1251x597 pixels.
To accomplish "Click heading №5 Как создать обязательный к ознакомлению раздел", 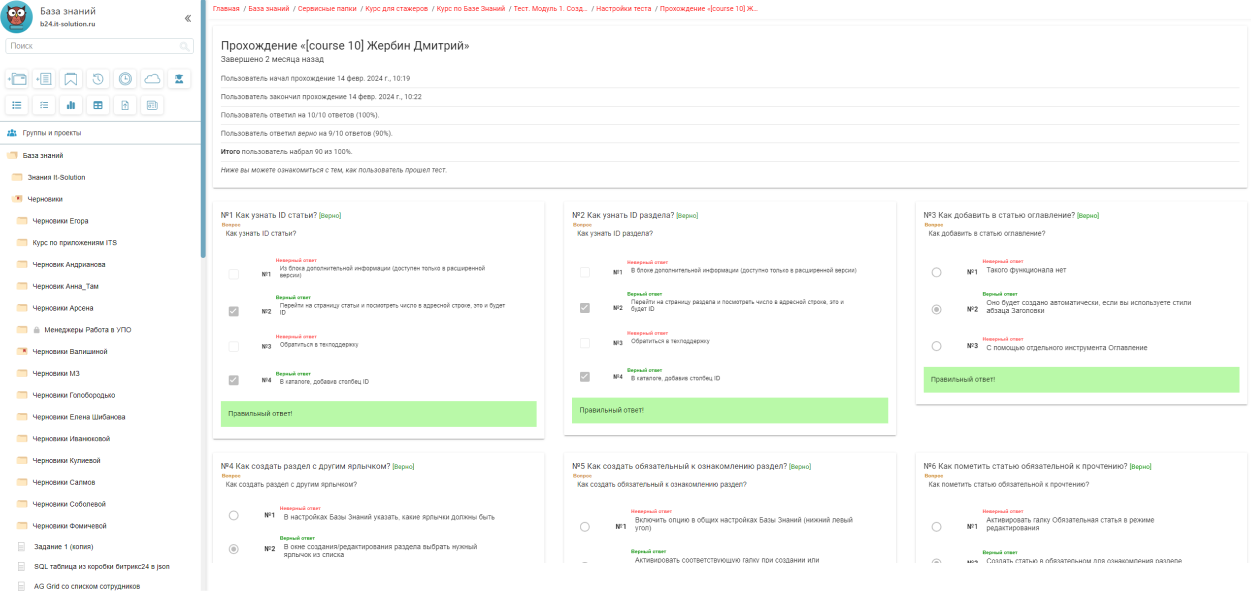I will 679,466.
